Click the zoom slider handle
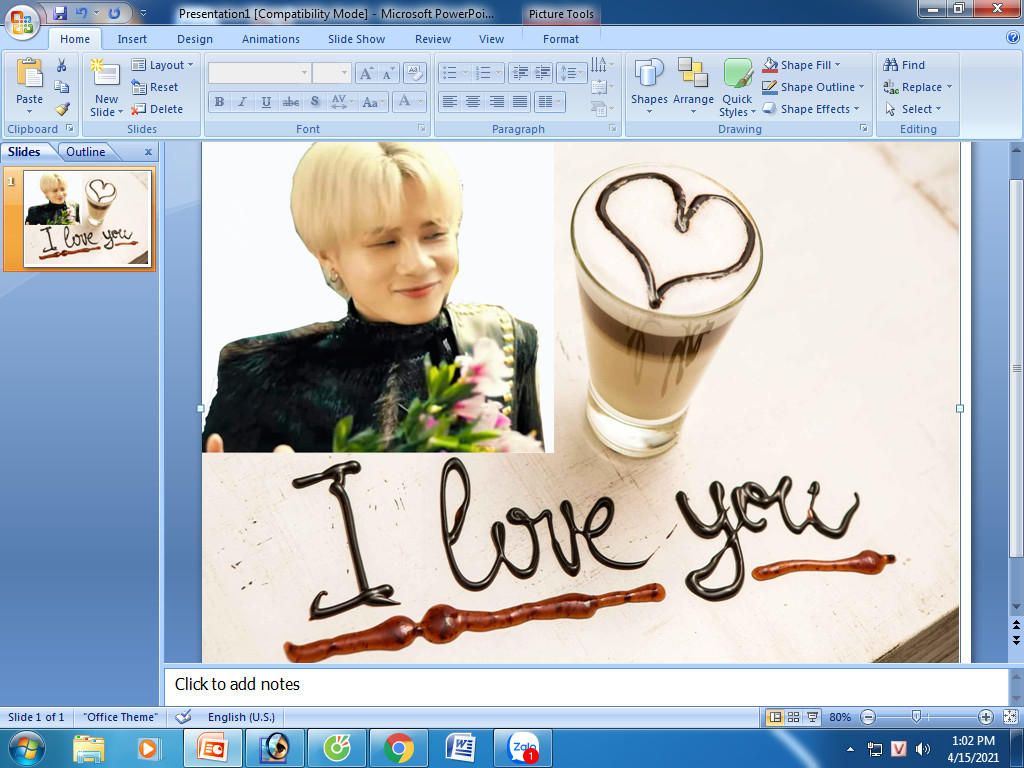The width and height of the screenshot is (1024, 768). (916, 717)
